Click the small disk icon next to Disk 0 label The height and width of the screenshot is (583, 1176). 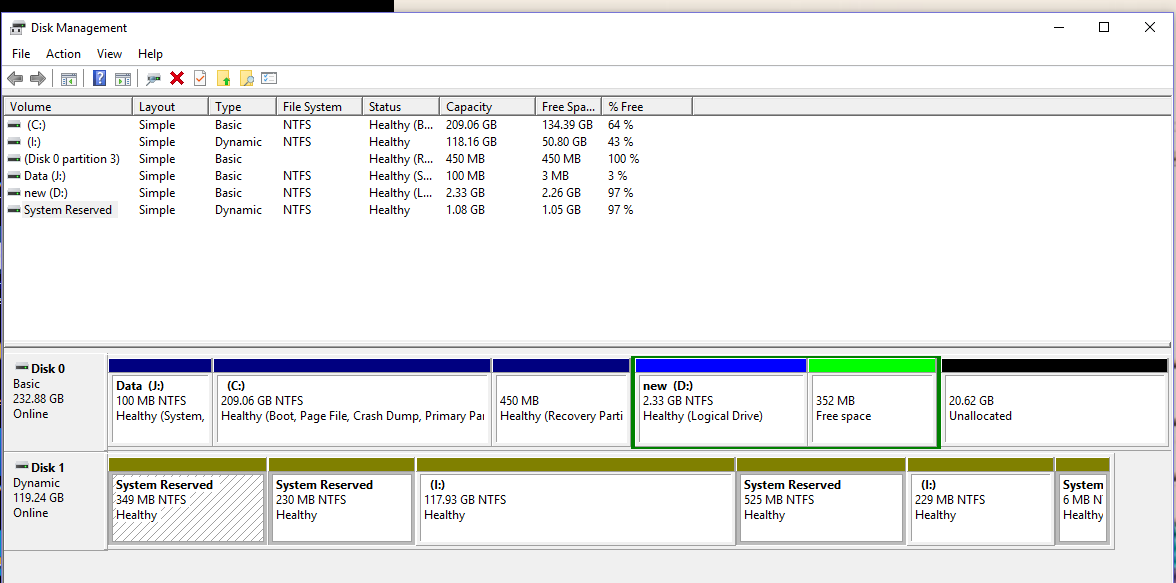21,368
